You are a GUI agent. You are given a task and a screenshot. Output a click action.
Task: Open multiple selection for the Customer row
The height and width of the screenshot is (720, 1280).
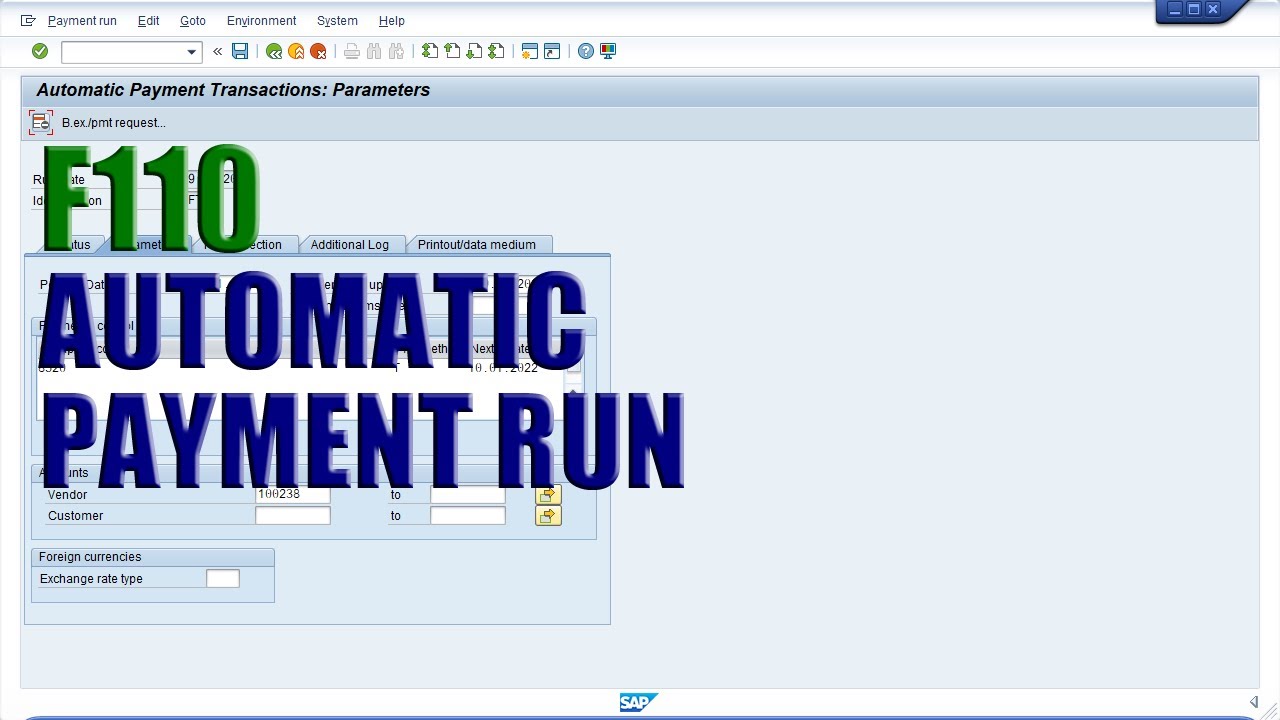point(548,516)
